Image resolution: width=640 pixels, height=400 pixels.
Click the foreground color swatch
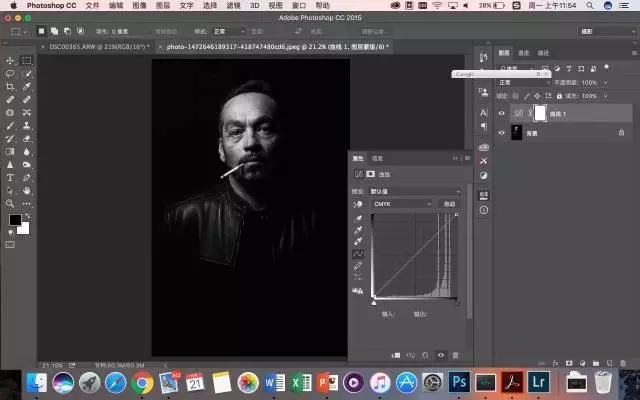point(15,219)
